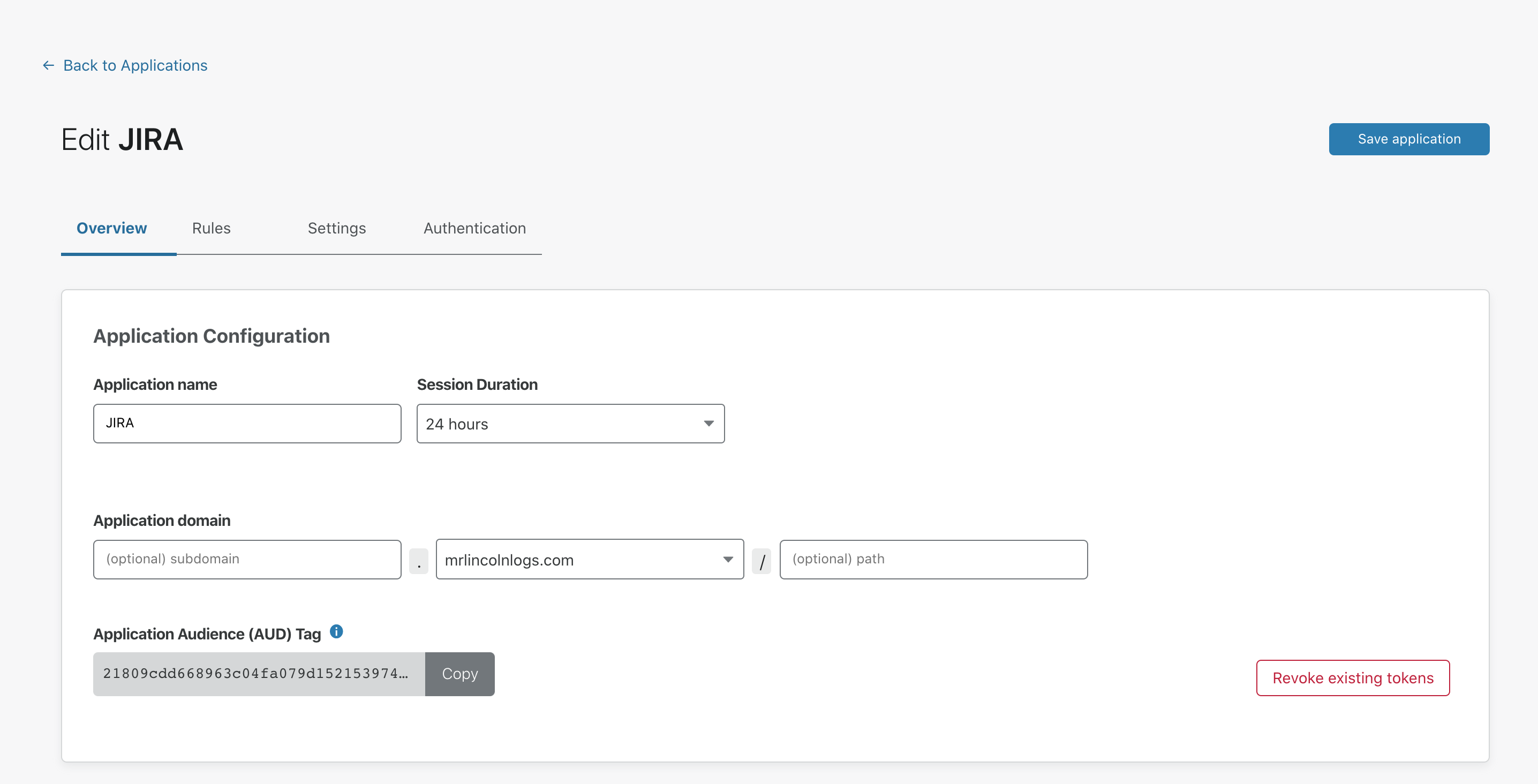
Task: Click the optional path input
Action: coord(932,559)
